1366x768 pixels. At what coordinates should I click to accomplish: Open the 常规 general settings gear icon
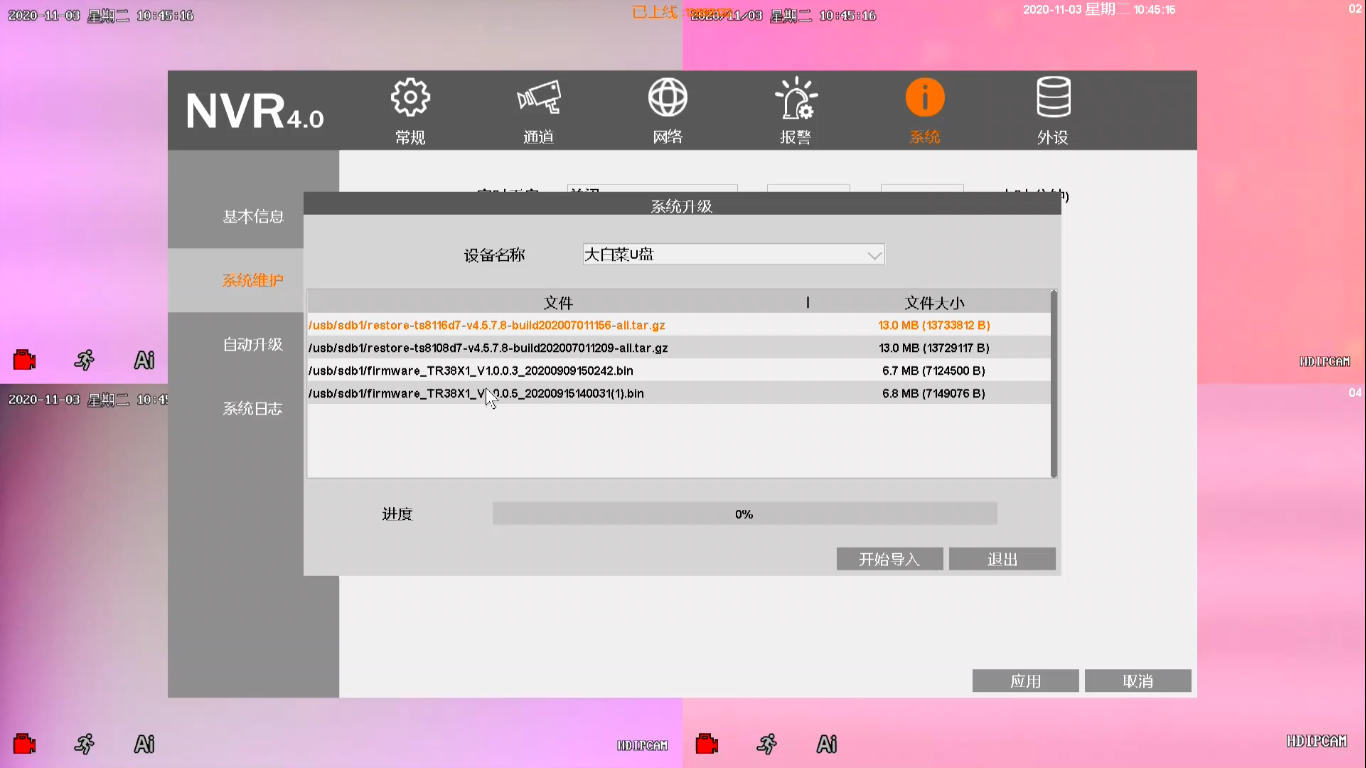tap(410, 97)
